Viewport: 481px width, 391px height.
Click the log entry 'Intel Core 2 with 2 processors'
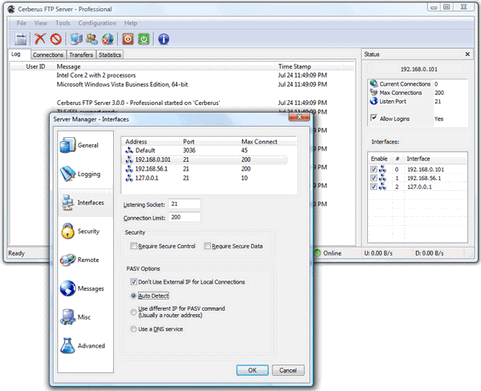(96, 75)
